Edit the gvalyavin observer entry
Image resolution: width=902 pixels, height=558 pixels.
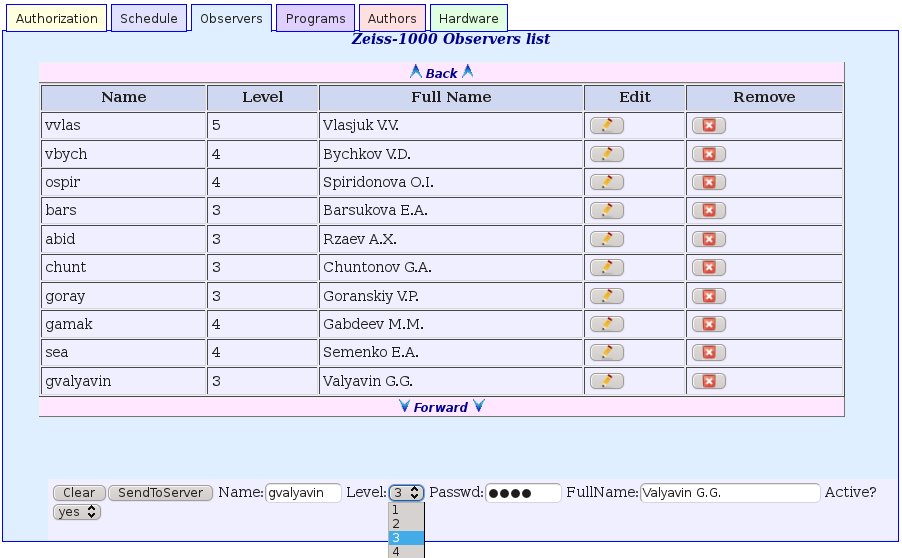pos(606,381)
